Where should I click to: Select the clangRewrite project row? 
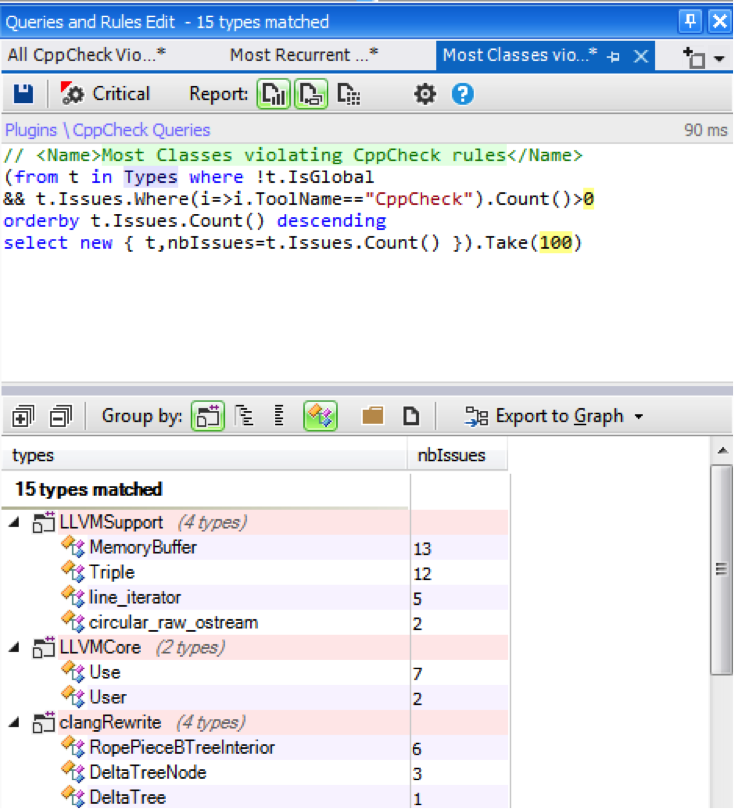click(x=255, y=722)
